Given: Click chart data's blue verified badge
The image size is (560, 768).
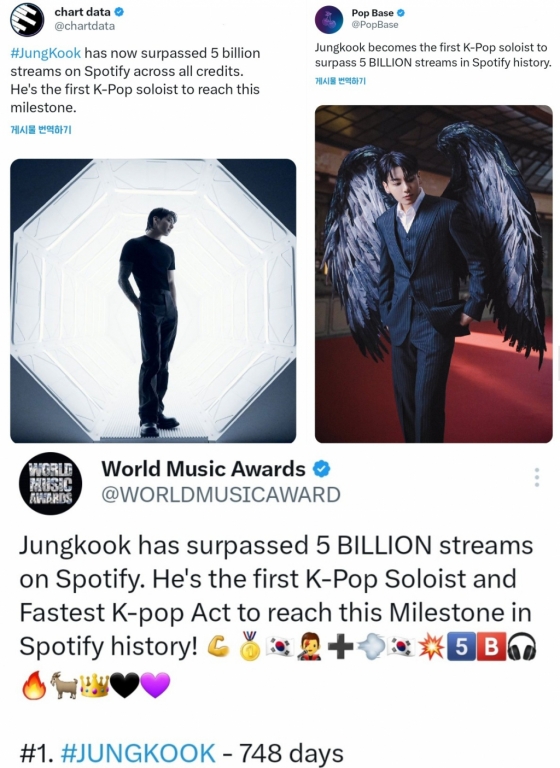Looking at the screenshot, I should point(119,12).
